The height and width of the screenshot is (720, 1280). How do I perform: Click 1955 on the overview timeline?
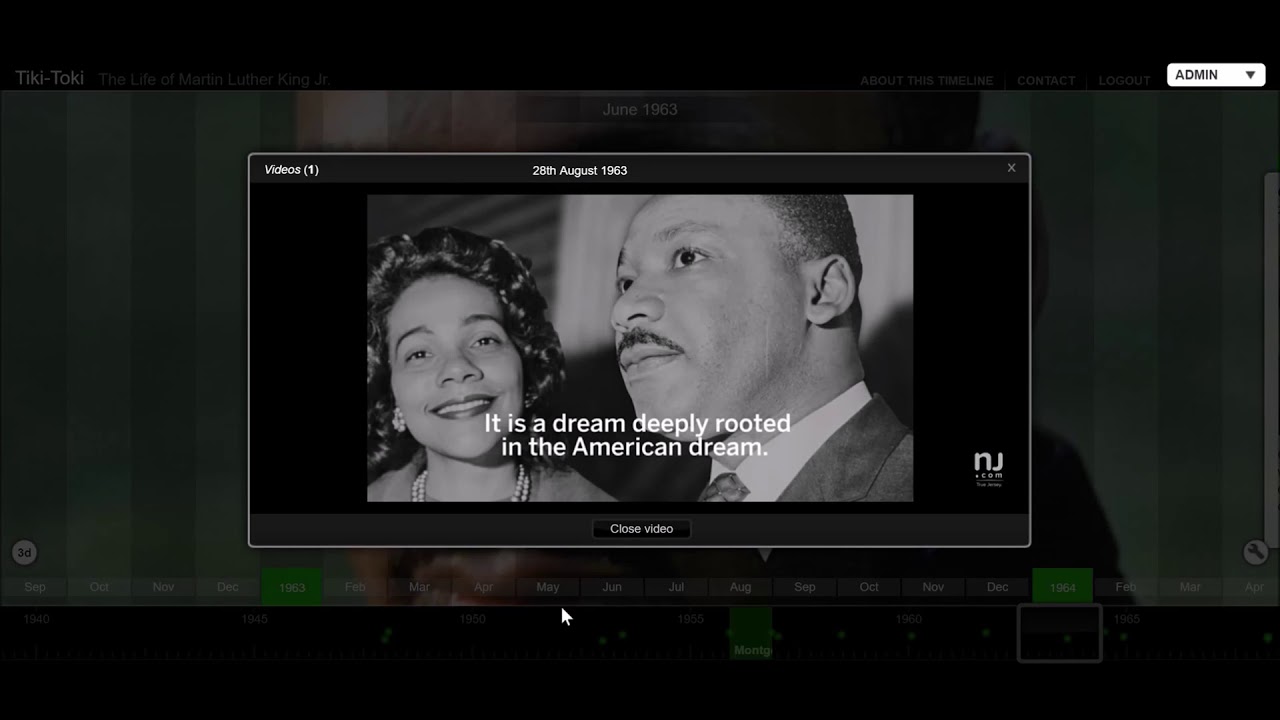[690, 619]
